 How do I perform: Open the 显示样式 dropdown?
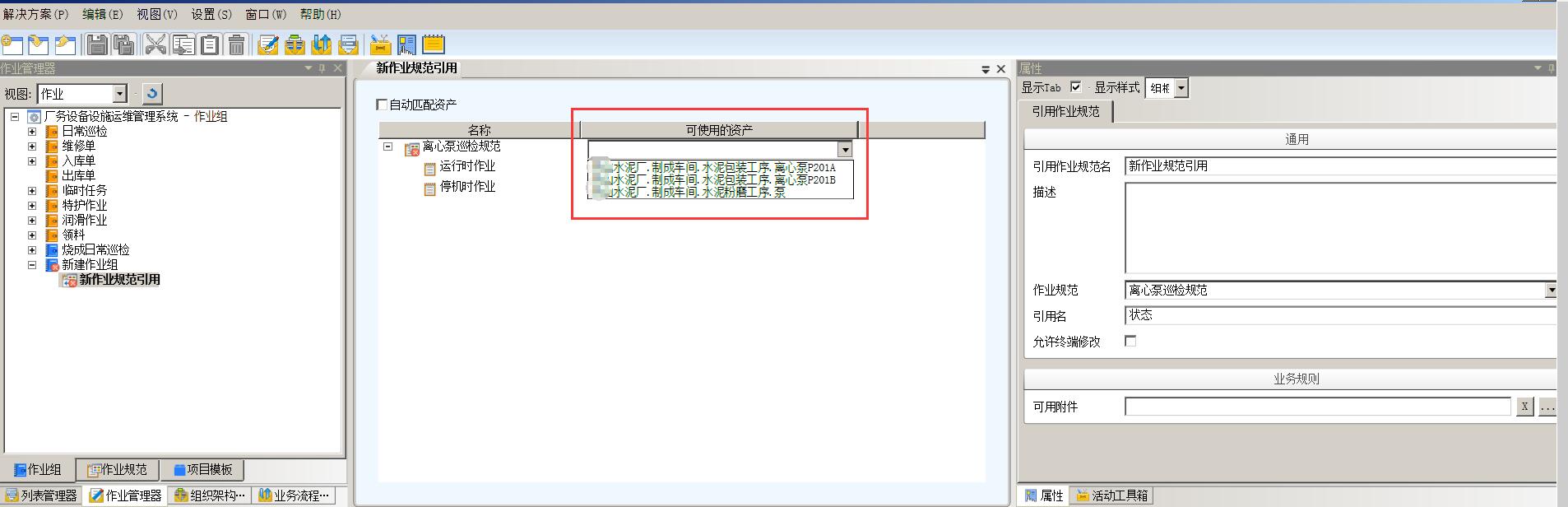click(1181, 88)
